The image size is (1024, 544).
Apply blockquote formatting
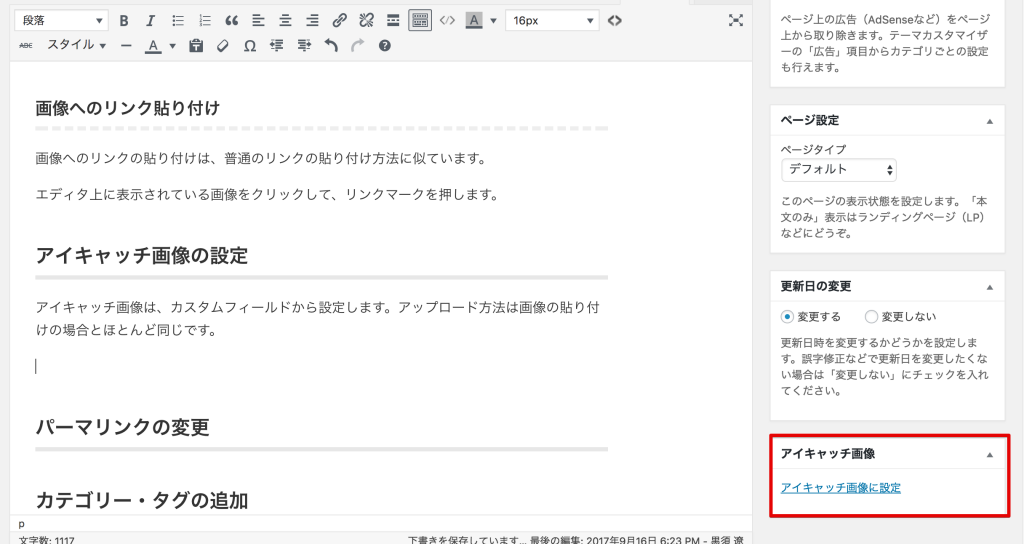pyautogui.click(x=232, y=21)
